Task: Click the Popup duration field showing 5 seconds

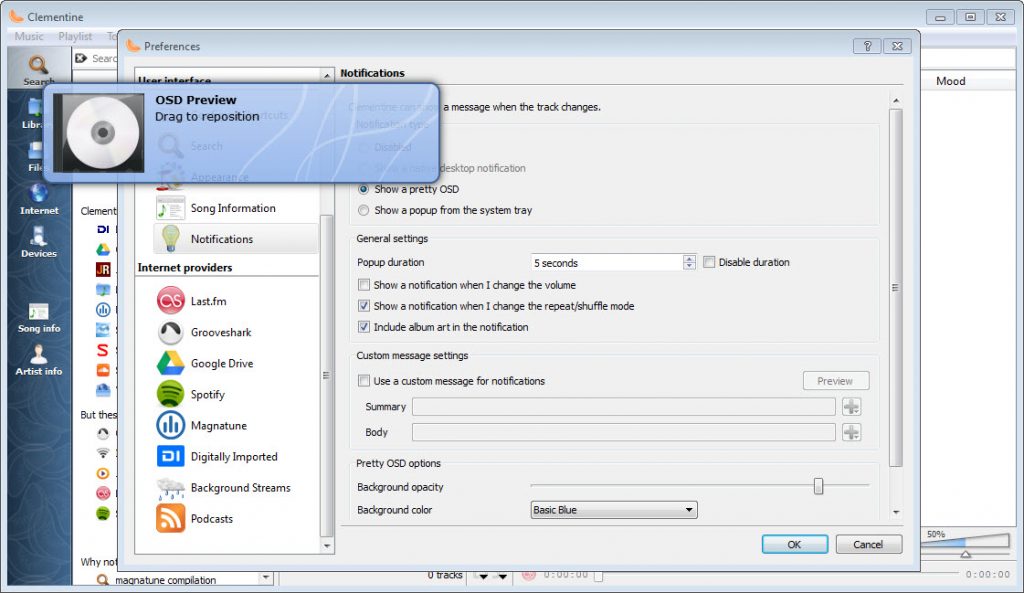Action: [607, 263]
